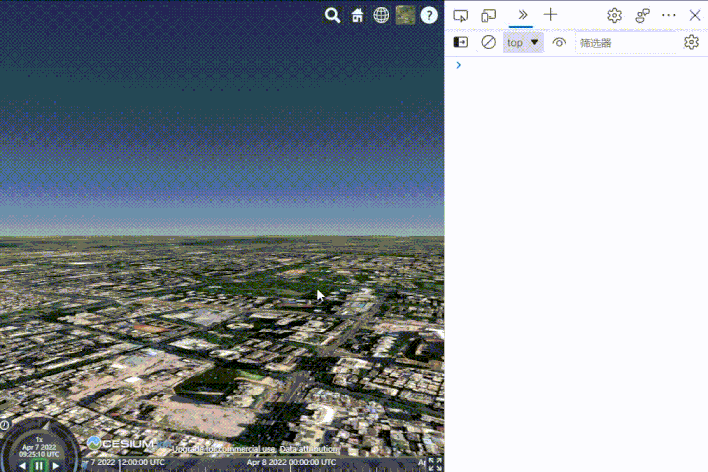Toggle the console sidebar panel
The image size is (708, 472).
click(461, 42)
